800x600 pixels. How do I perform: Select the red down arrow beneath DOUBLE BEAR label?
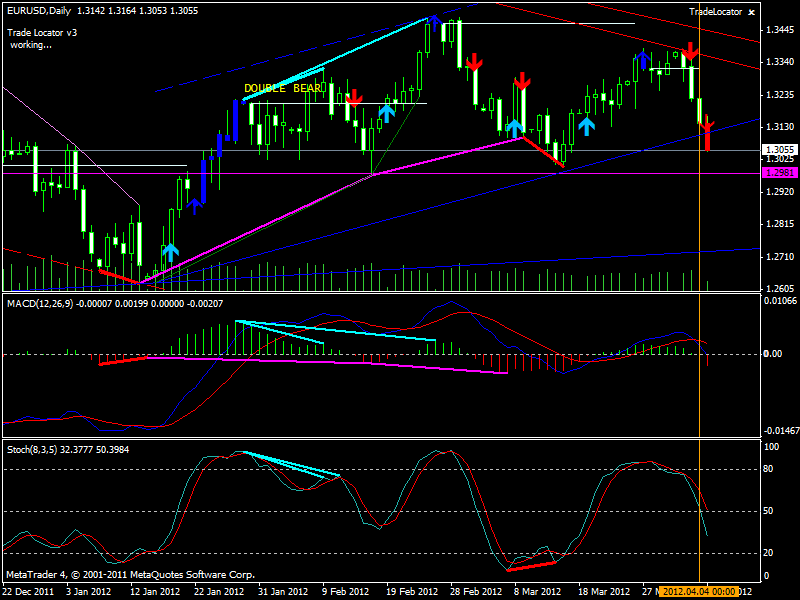tap(354, 97)
